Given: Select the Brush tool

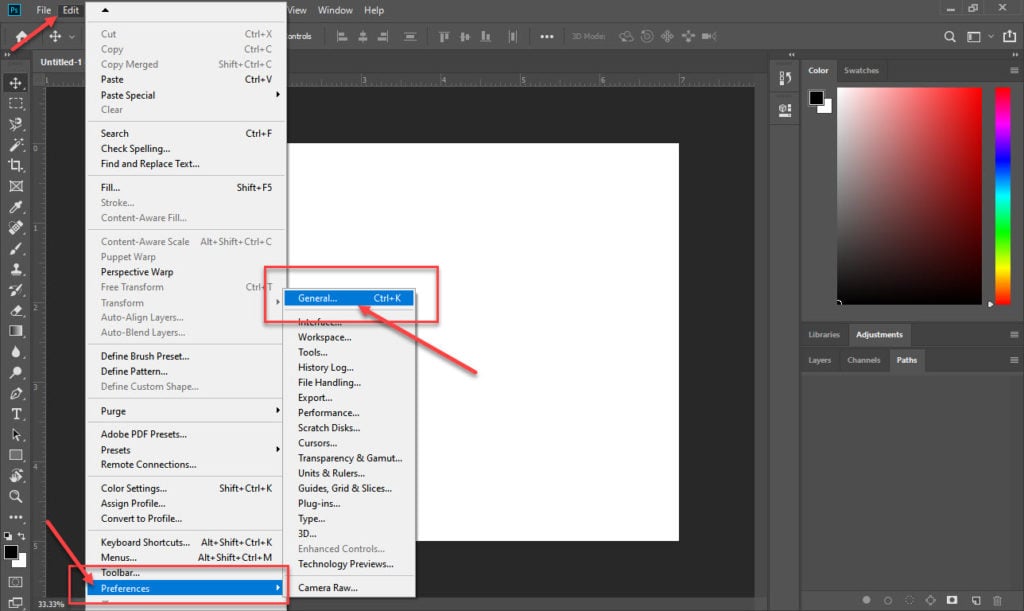Looking at the screenshot, I should [16, 249].
